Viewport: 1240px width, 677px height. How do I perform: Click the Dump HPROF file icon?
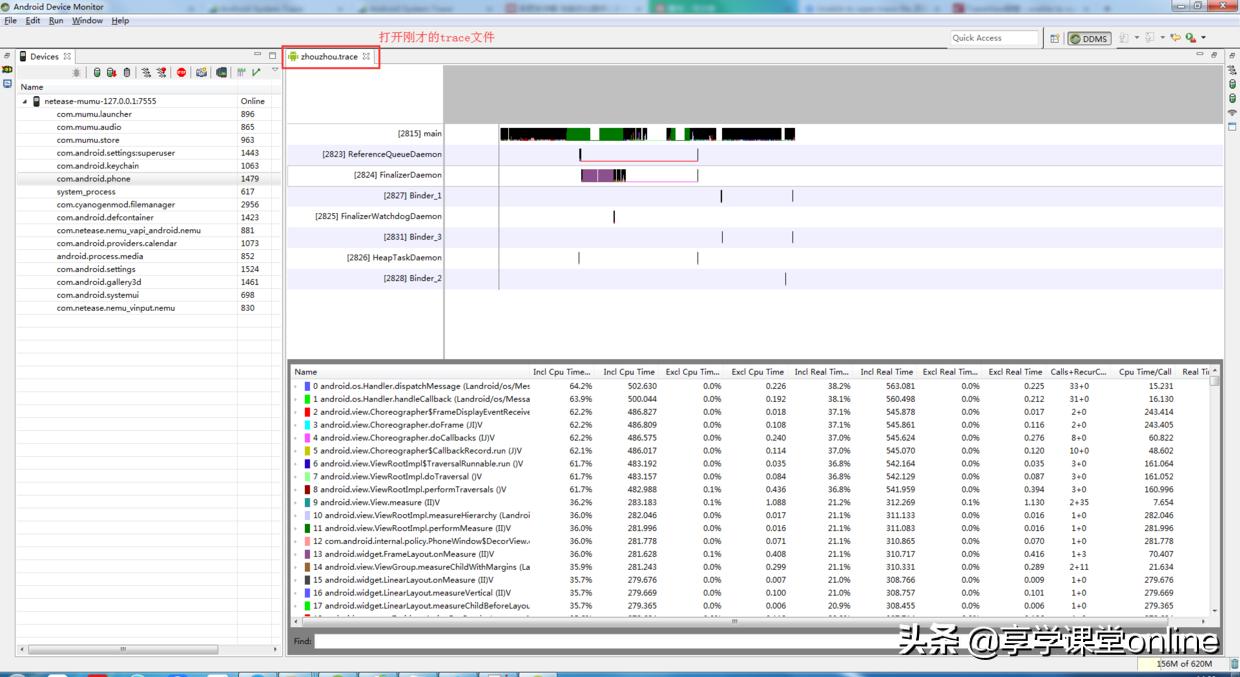tap(111, 73)
